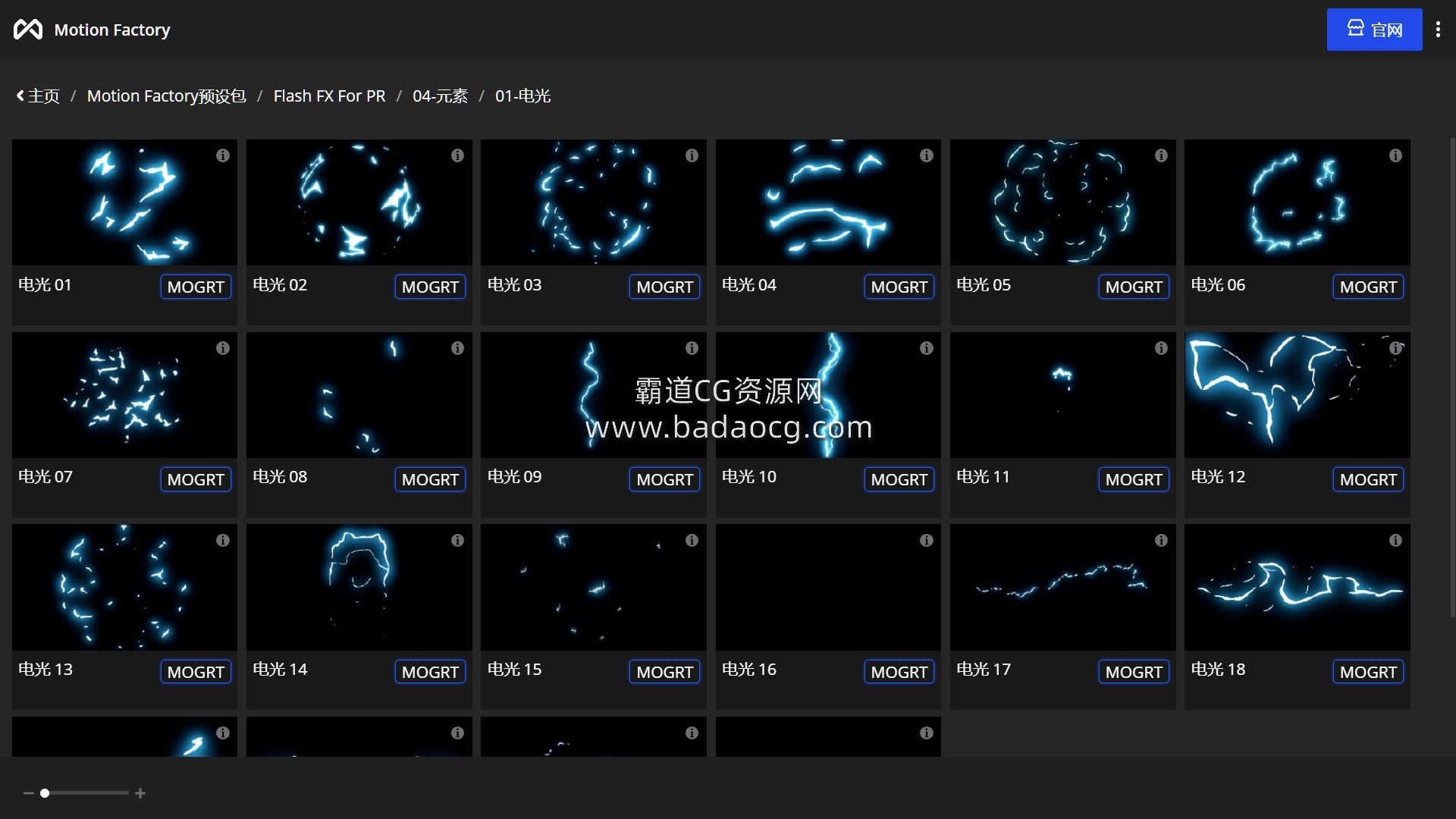Navigate to Flash FX For PR breadcrumb
This screenshot has width=1456, height=819.
click(x=329, y=96)
